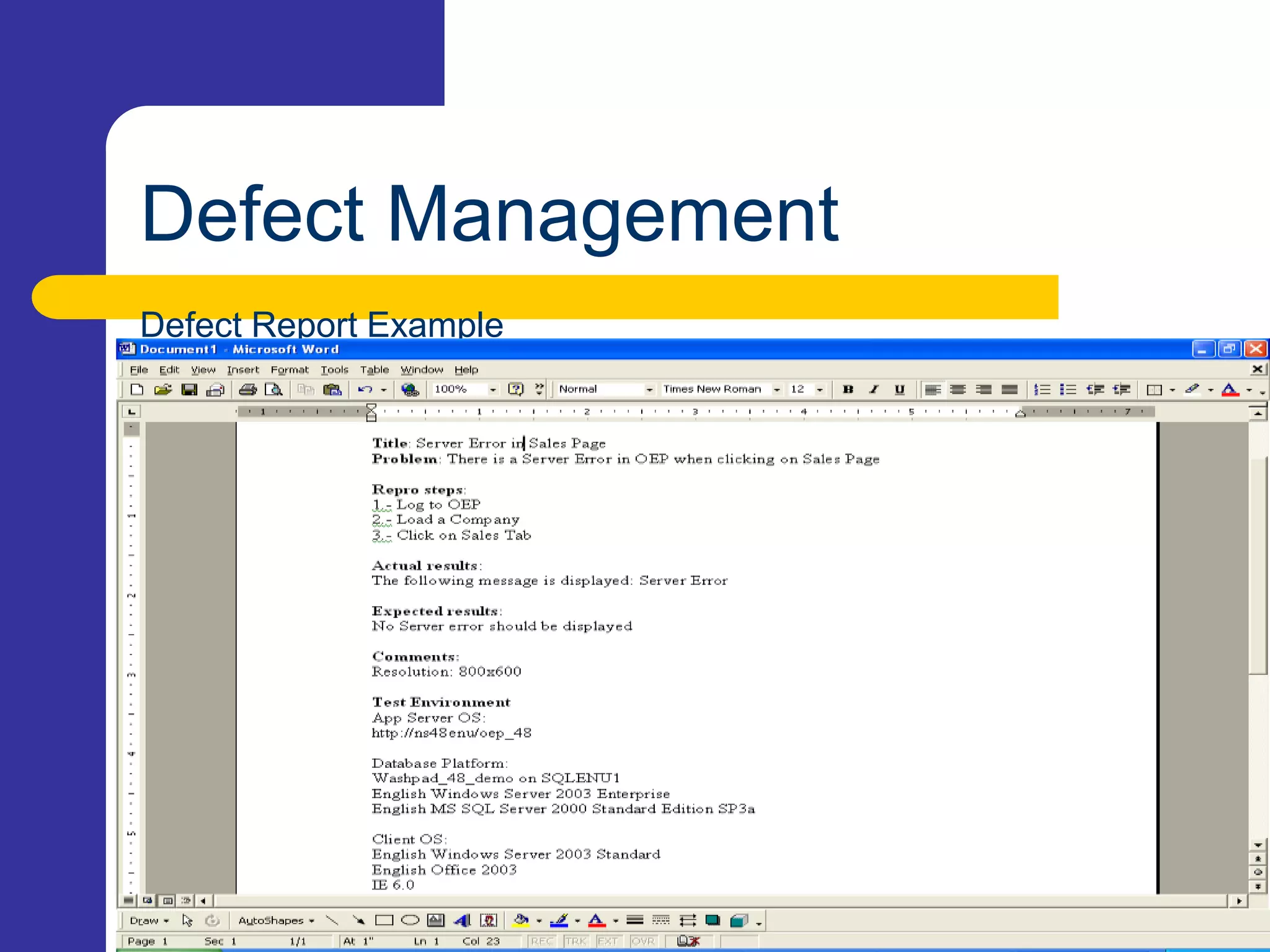Image resolution: width=1270 pixels, height=952 pixels.
Task: Click the Paste clipboard icon
Action: 332,389
